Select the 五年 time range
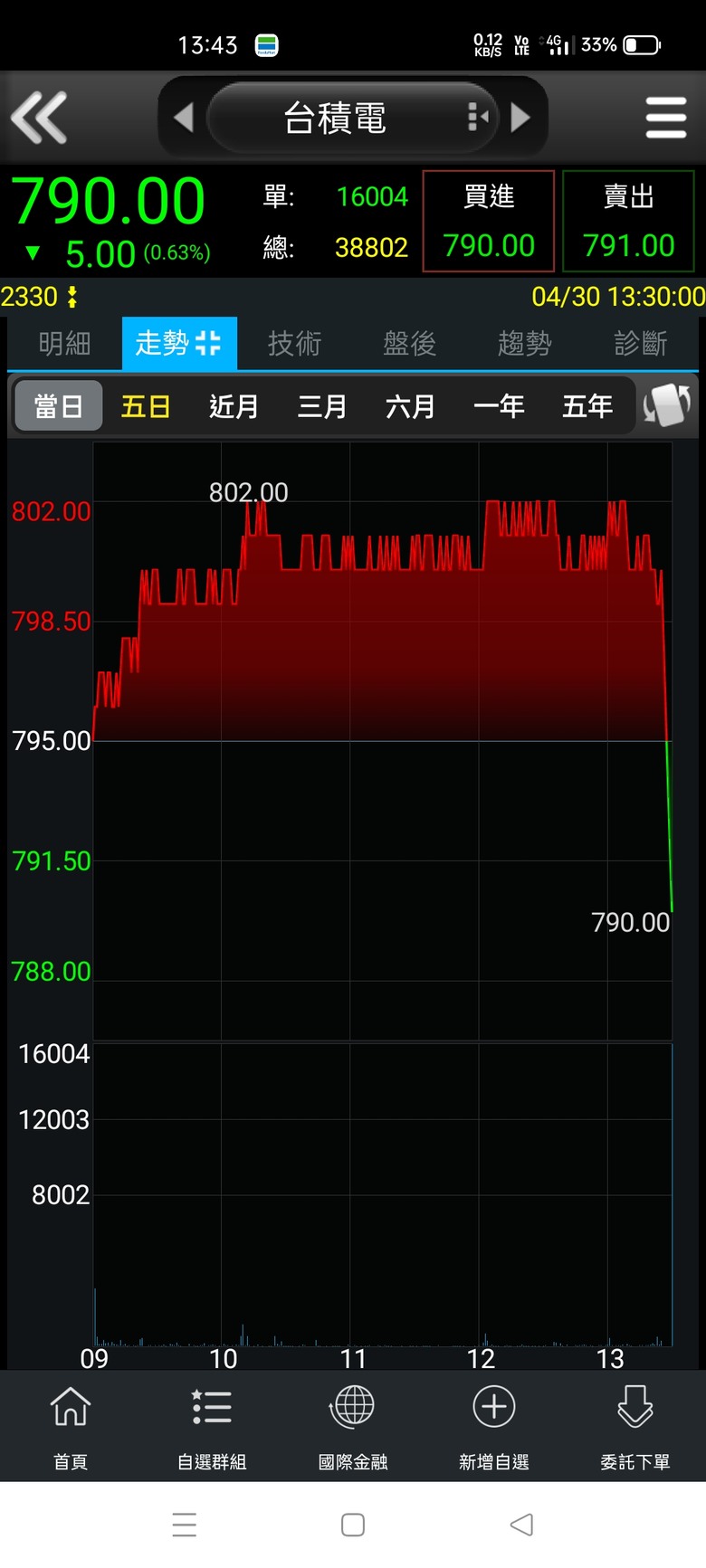 pos(587,406)
